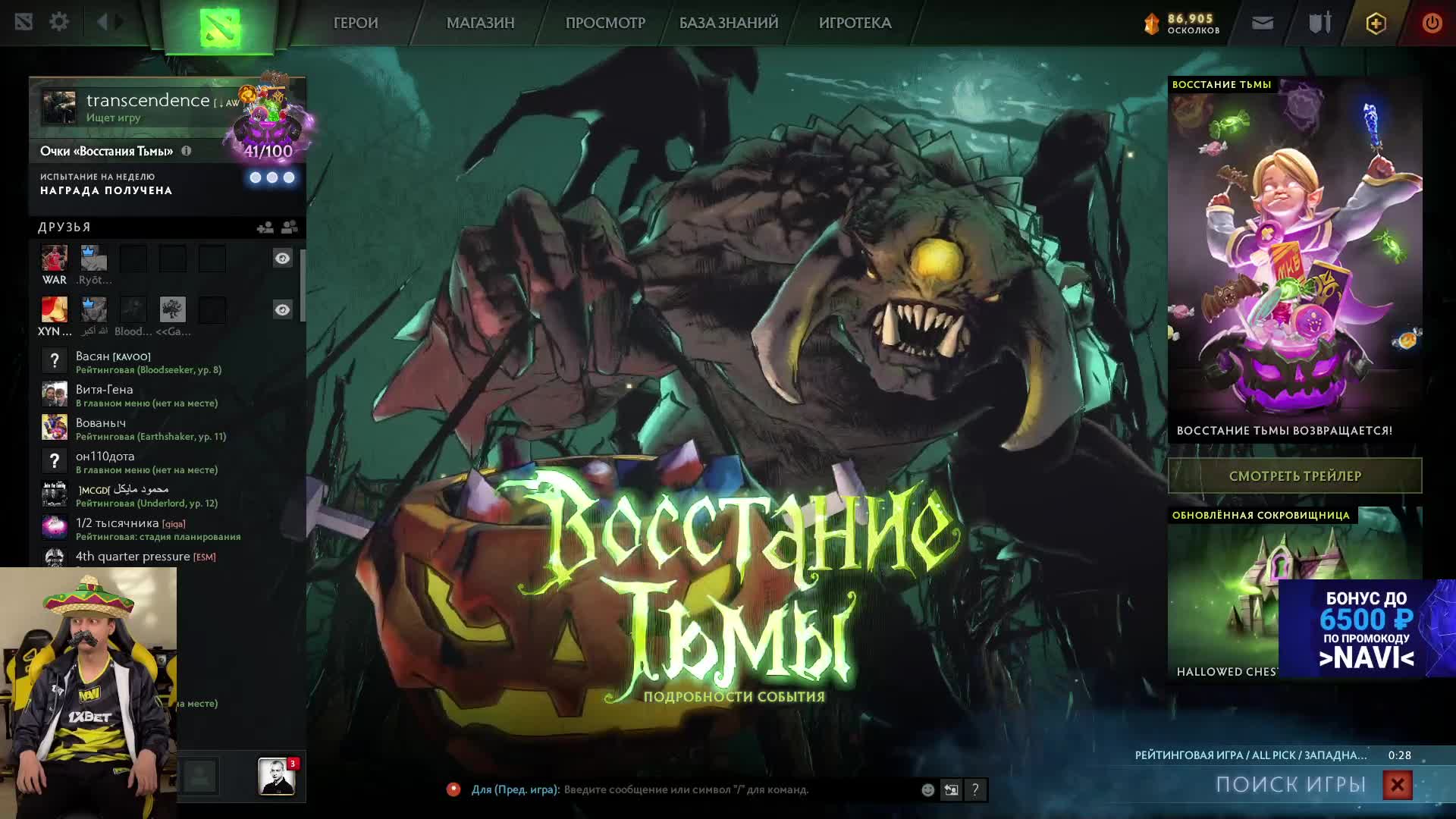Open the profile avatar next to transcendence
The width and height of the screenshot is (1456, 819).
pyautogui.click(x=59, y=108)
